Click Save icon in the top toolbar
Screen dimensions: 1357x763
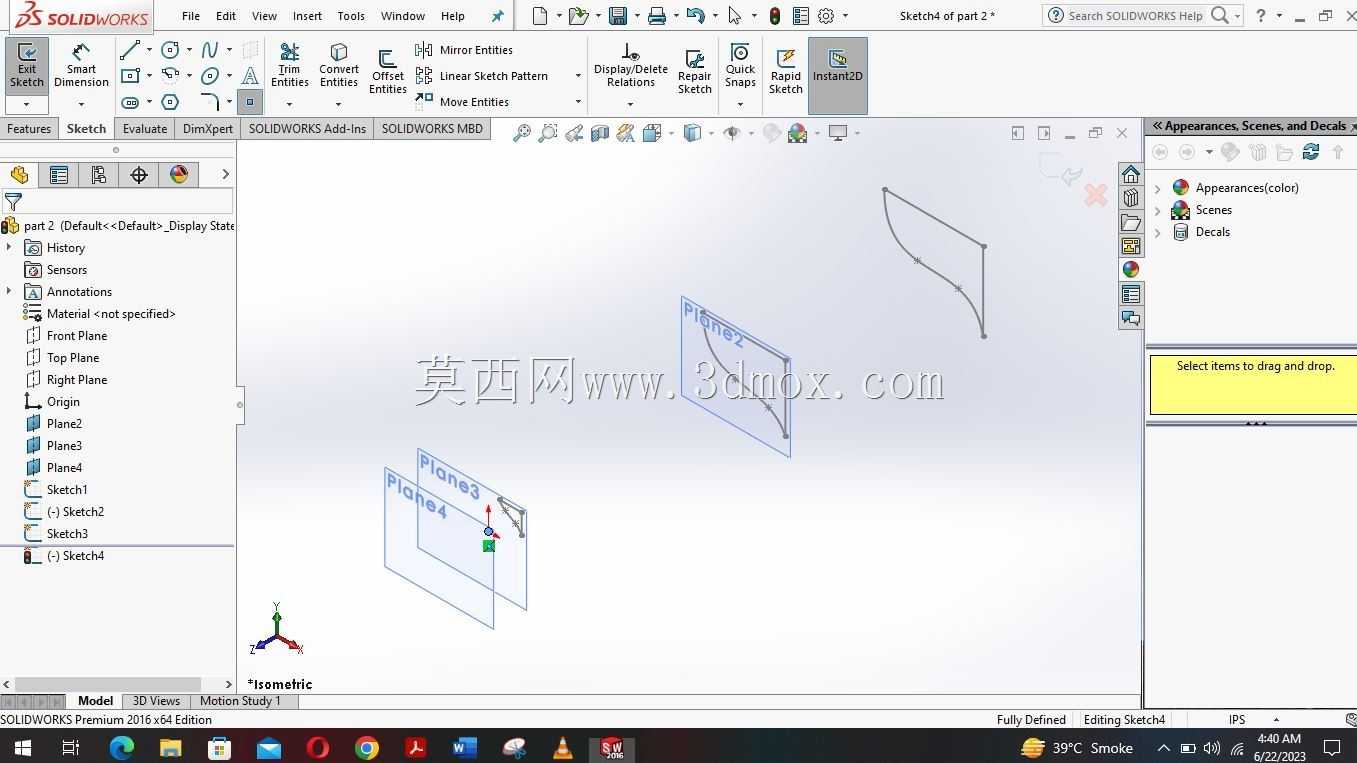pyautogui.click(x=618, y=16)
